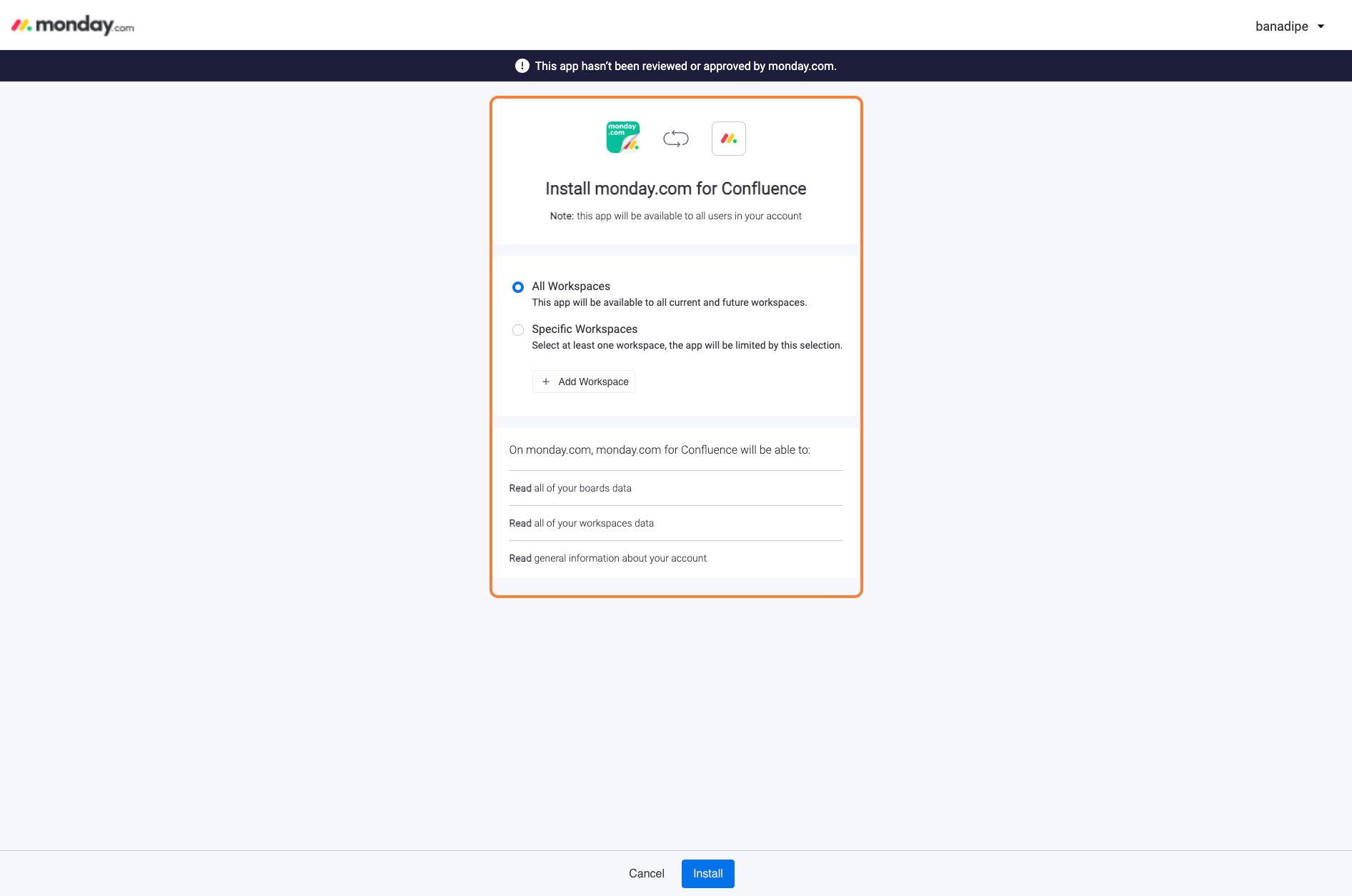Viewport: 1352px width, 896px height.
Task: Click the monday.com logo tile icon
Action: (729, 139)
